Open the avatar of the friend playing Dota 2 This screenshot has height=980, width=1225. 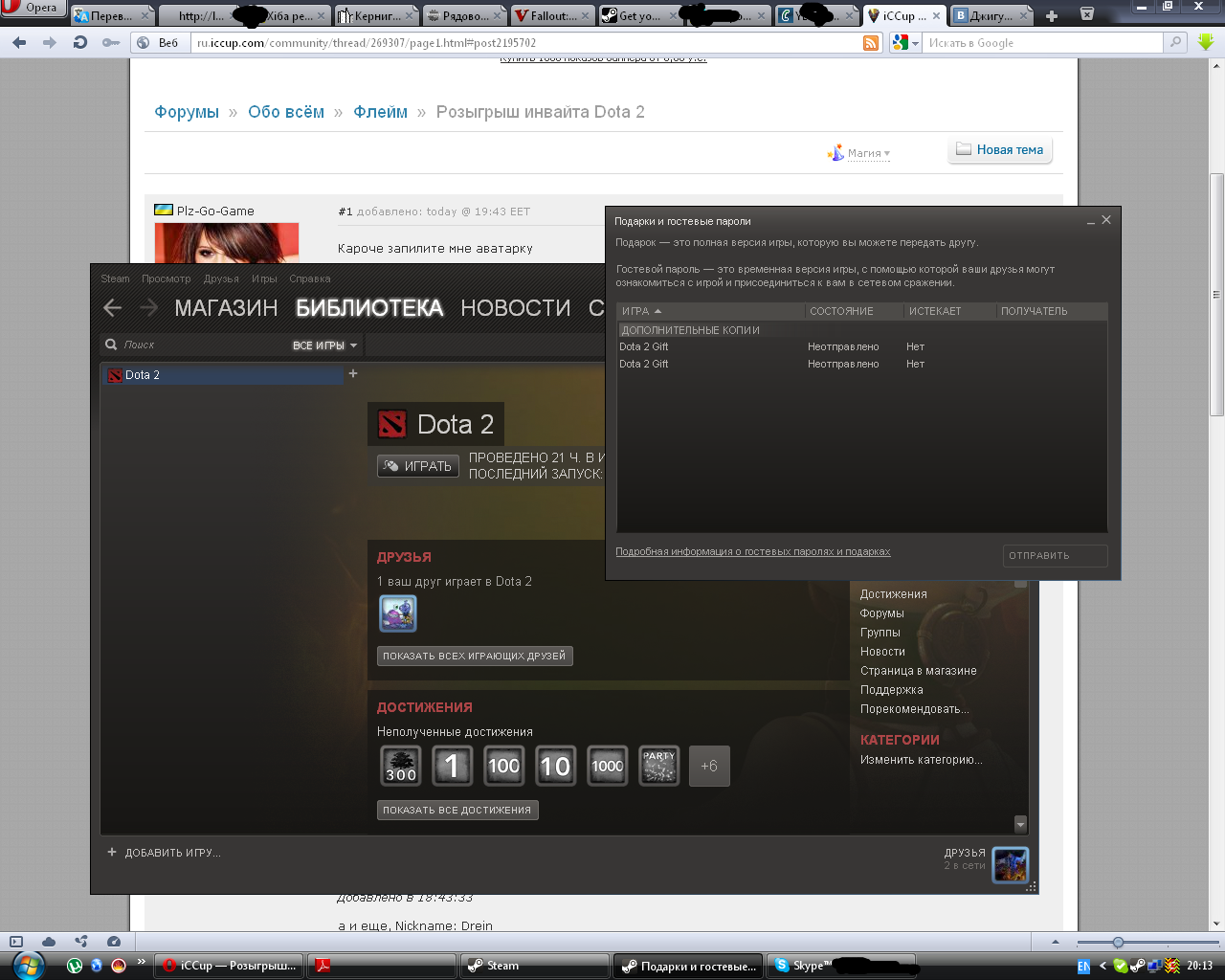(397, 613)
